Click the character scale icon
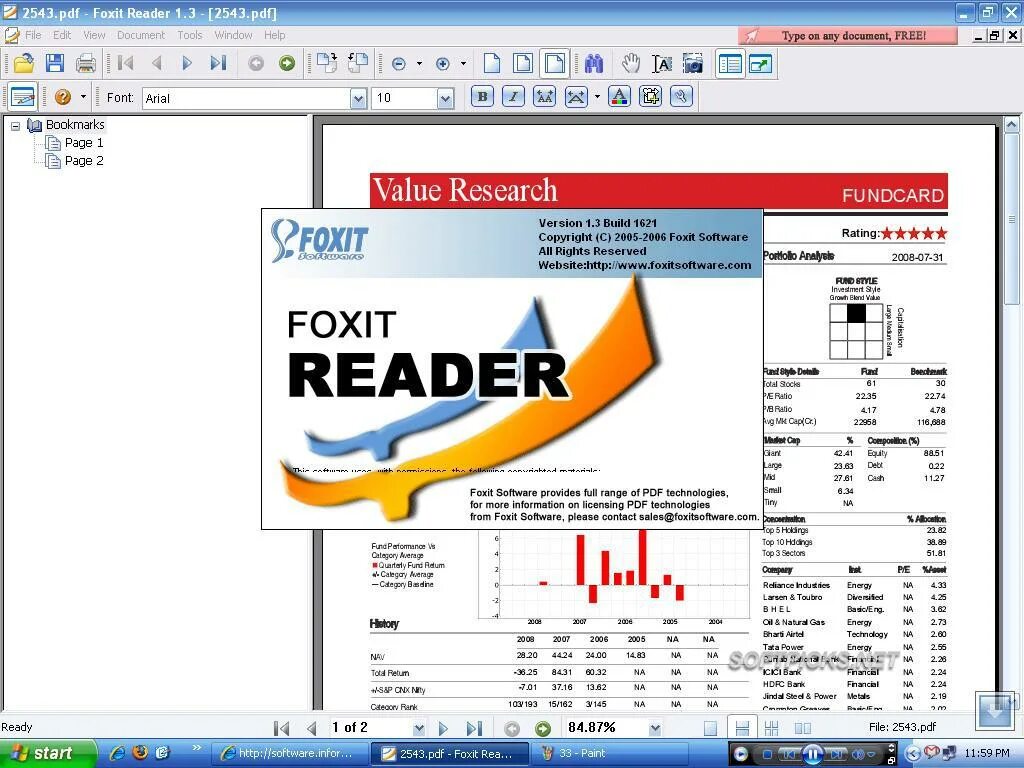The image size is (1024, 768). [576, 97]
